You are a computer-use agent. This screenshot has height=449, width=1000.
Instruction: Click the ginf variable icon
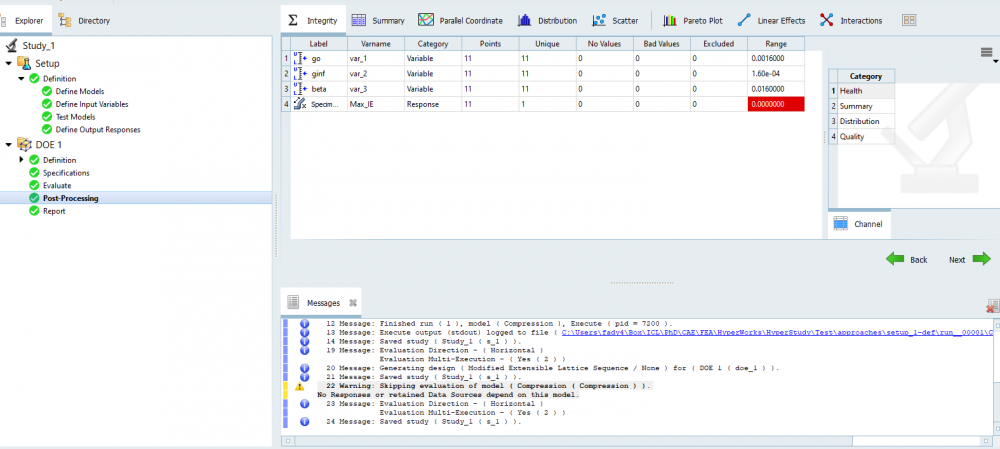click(300, 74)
